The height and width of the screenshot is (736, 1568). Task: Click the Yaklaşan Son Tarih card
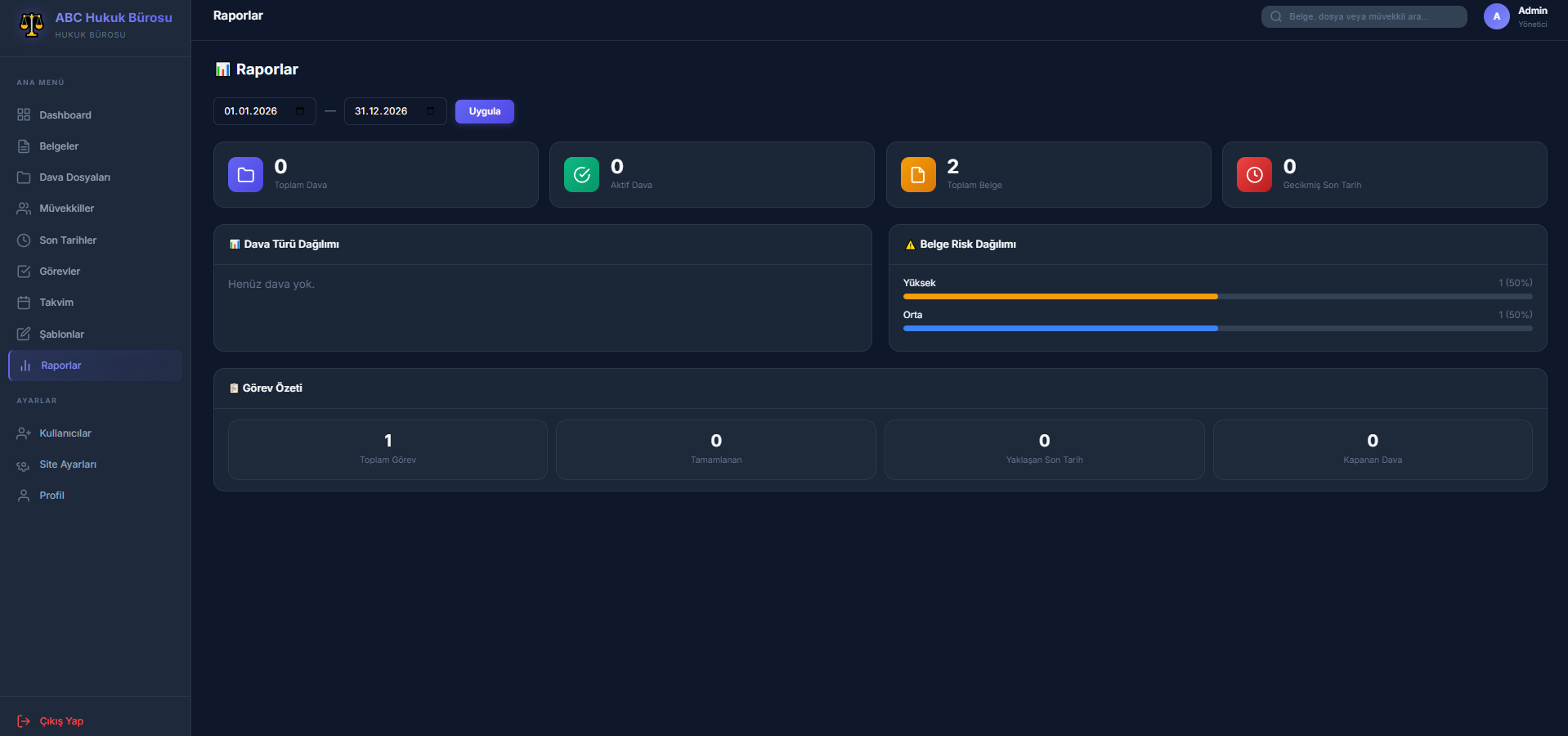click(x=1045, y=449)
